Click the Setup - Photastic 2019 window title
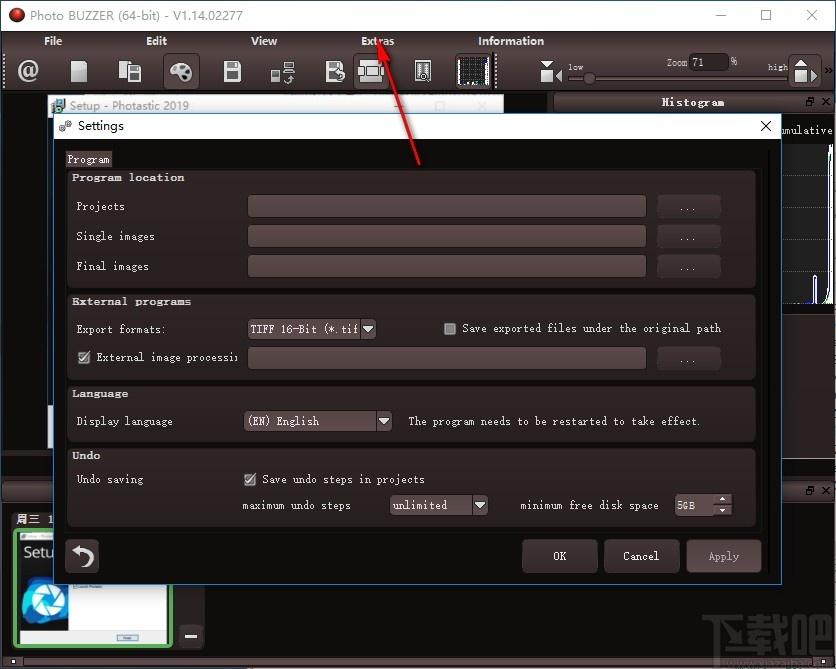Image resolution: width=836 pixels, height=669 pixels. point(130,106)
